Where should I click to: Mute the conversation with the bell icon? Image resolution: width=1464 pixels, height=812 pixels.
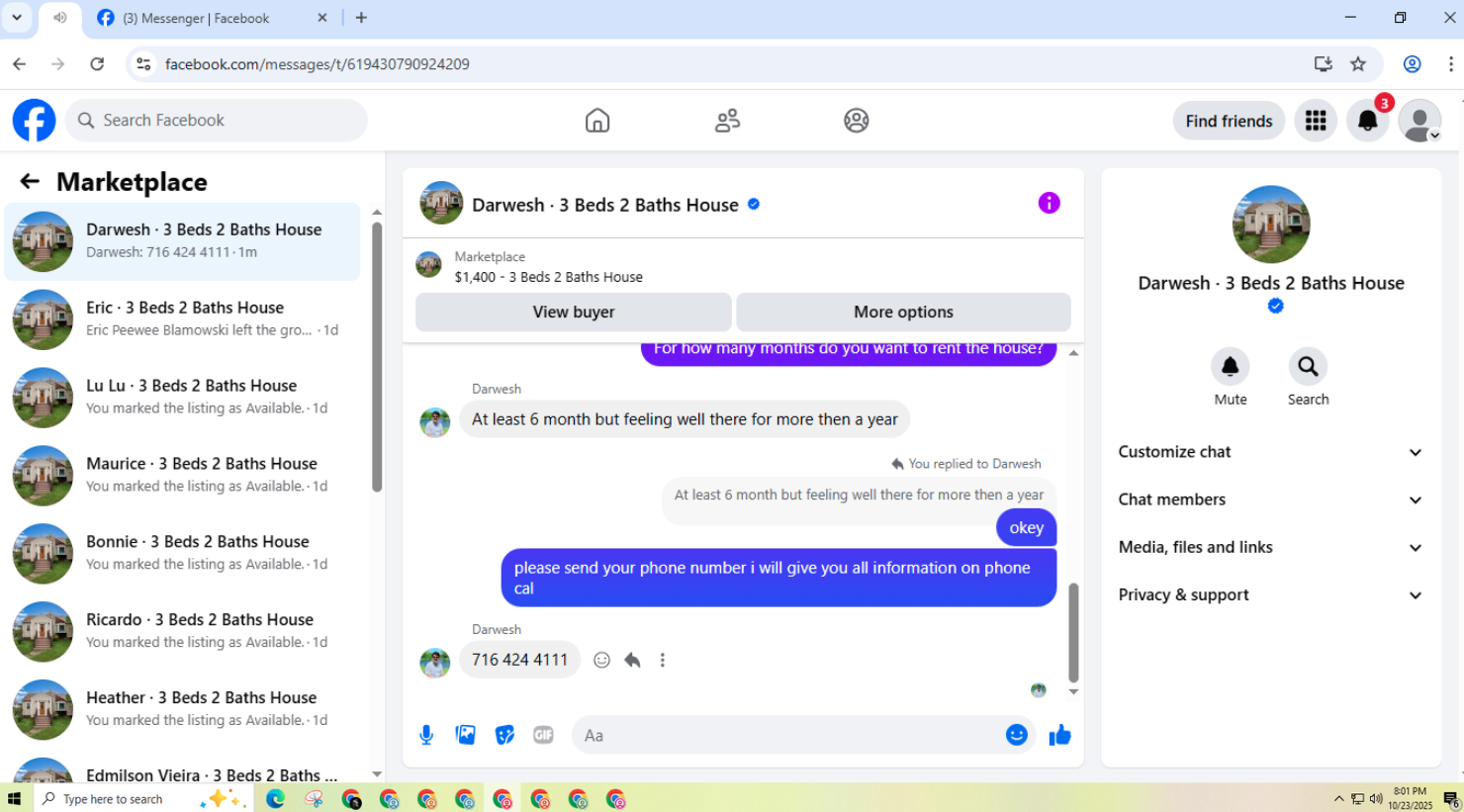pos(1230,367)
